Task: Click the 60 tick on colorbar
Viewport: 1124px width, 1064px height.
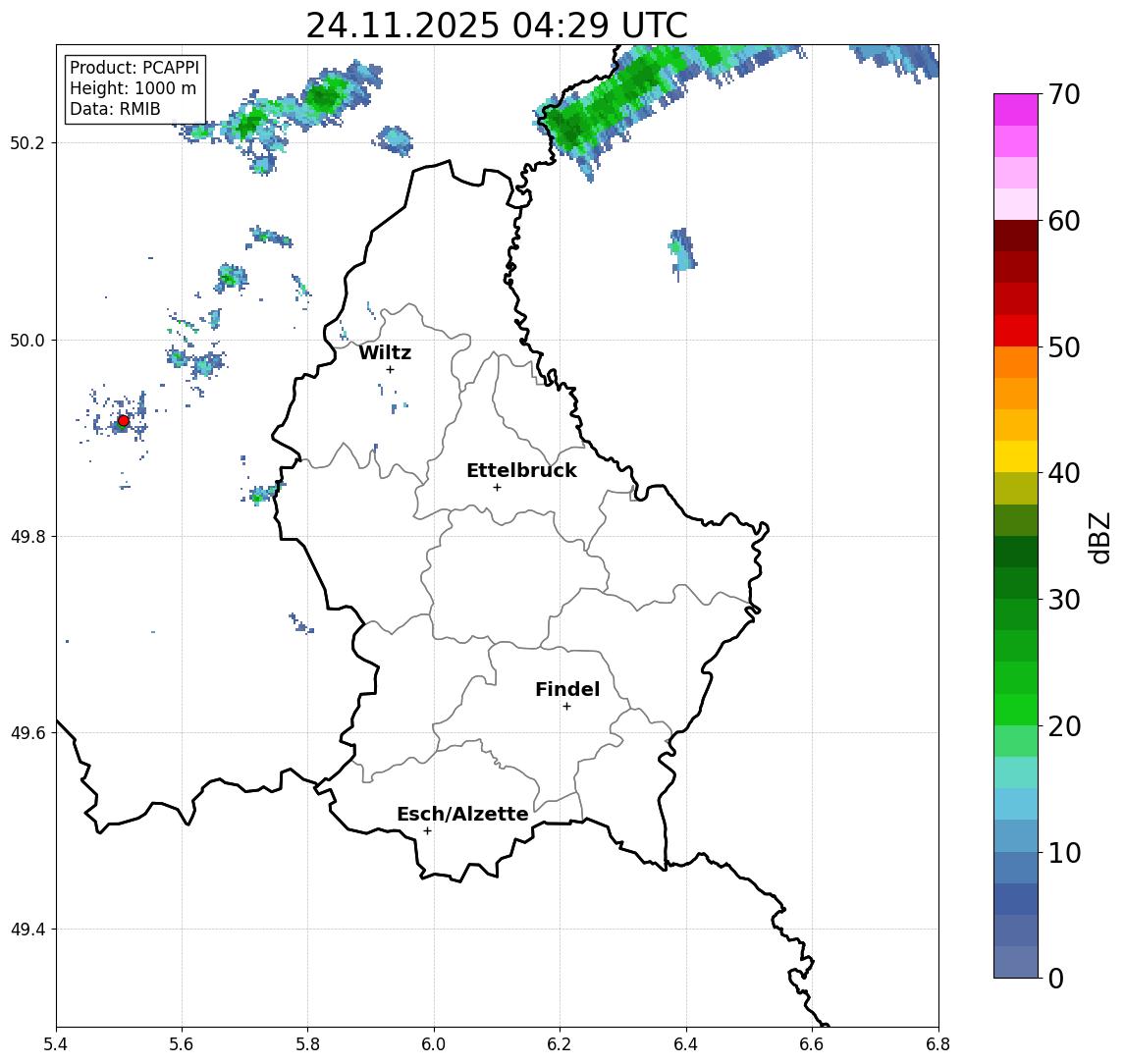Action: (x=1063, y=221)
